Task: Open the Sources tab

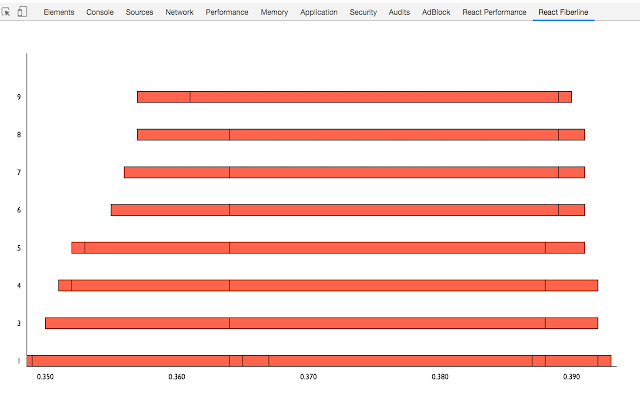Action: point(140,12)
